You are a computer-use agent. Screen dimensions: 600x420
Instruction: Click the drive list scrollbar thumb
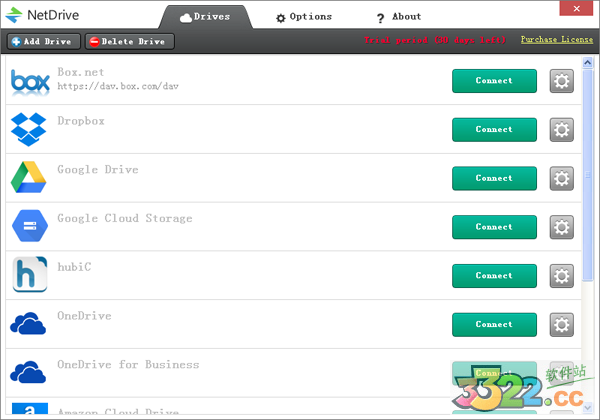click(x=588, y=175)
